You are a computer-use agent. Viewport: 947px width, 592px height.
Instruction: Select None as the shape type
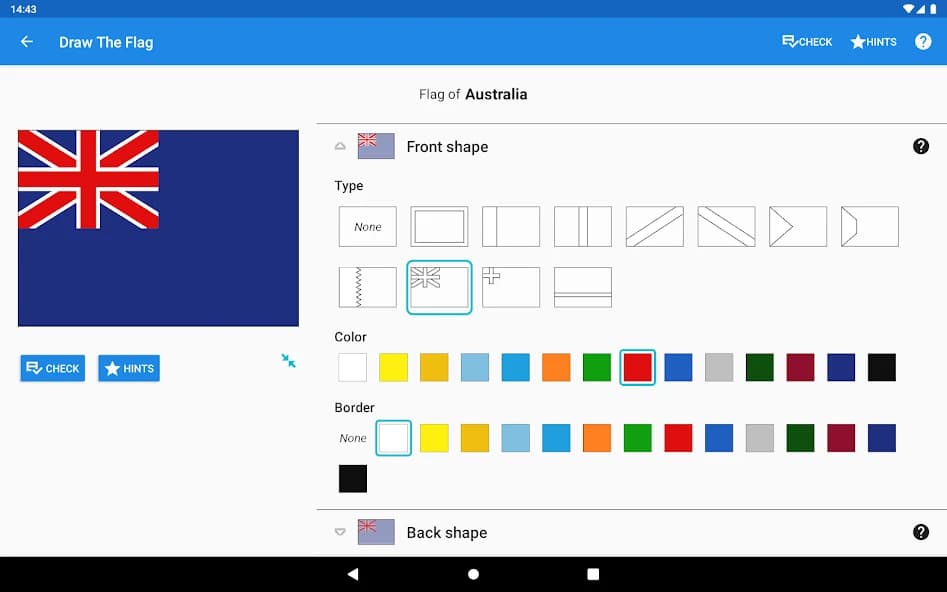coord(367,226)
